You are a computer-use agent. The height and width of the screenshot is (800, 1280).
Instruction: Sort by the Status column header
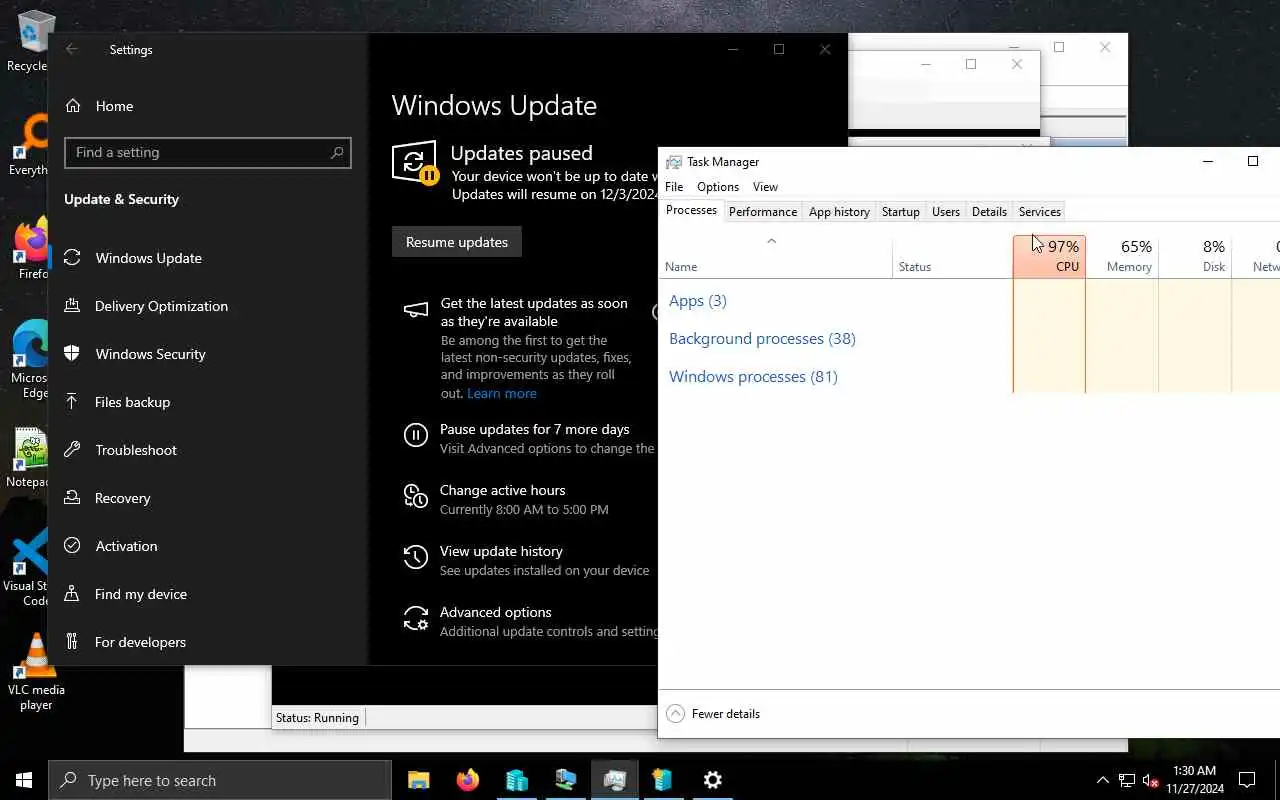pos(953,256)
